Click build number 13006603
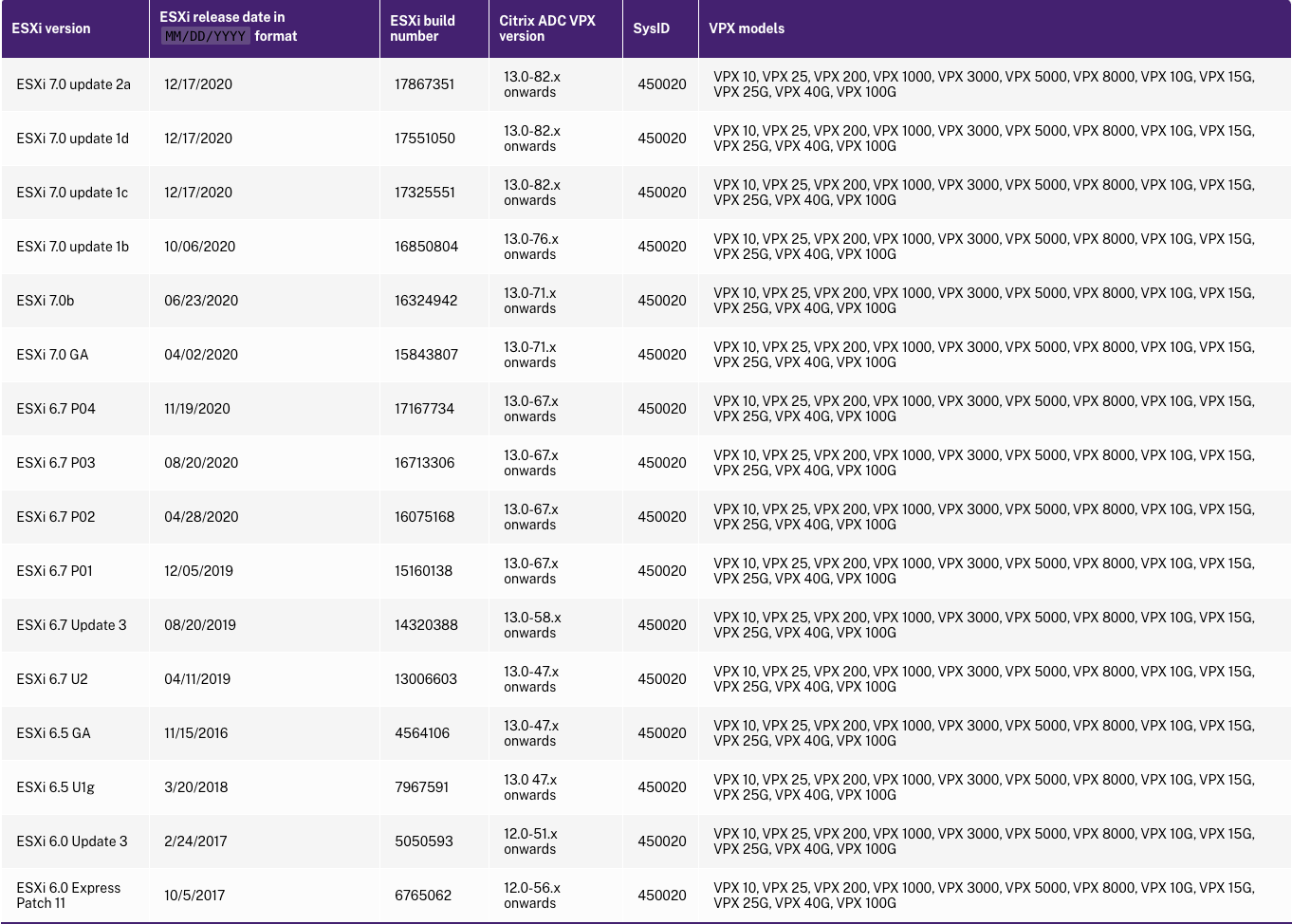1292x924 pixels. coord(426,679)
